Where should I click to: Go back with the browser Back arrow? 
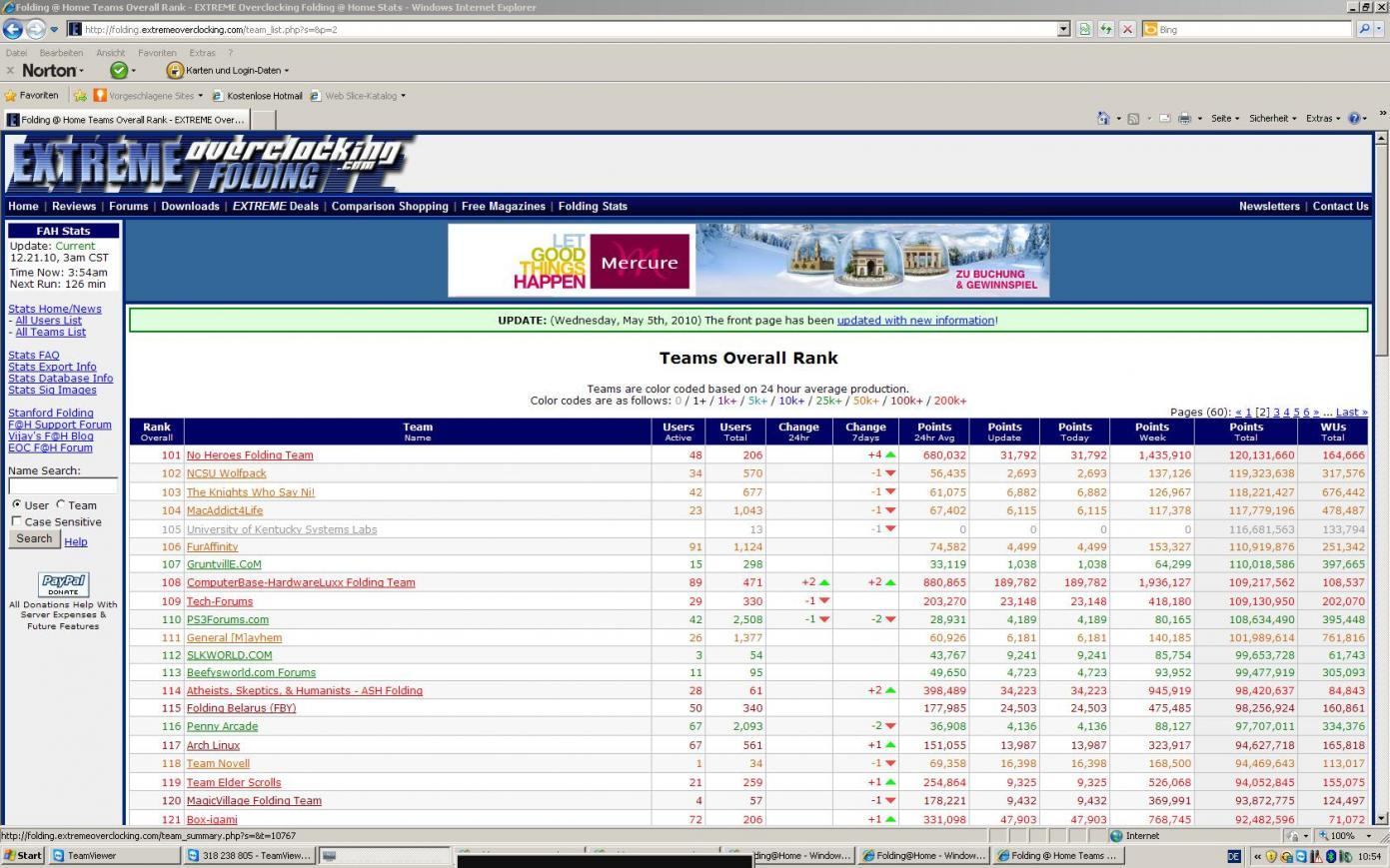tap(13, 29)
